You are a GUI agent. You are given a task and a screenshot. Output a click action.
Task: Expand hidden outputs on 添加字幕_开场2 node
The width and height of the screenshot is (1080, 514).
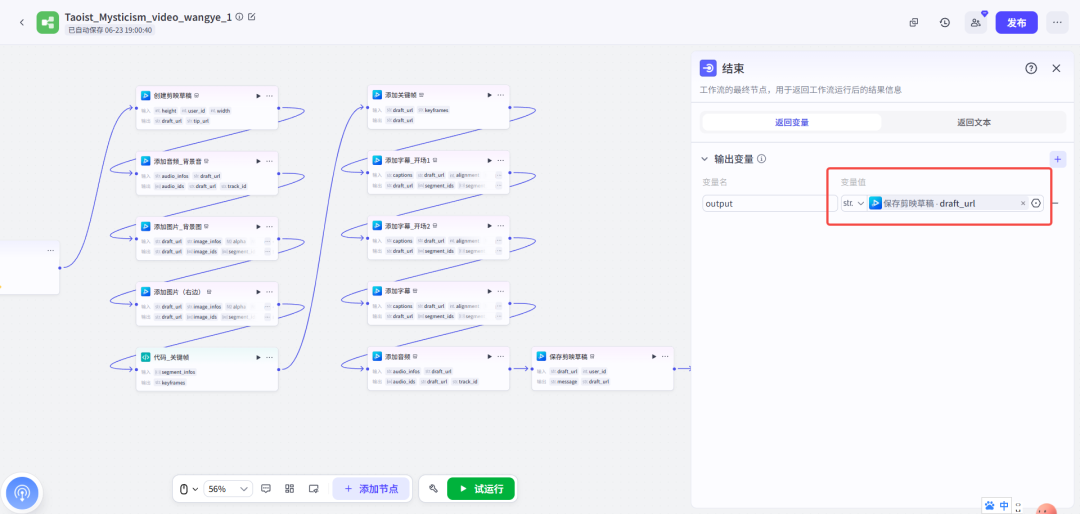click(x=499, y=251)
